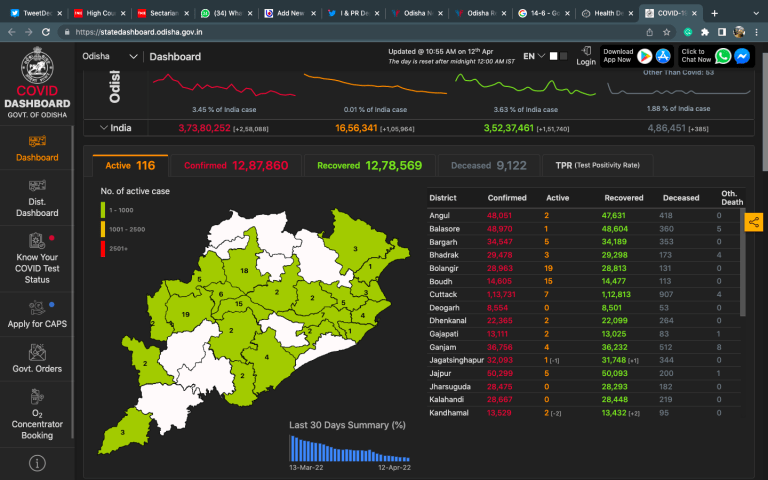Toggle the light/dark theme switch
The image size is (768, 480).
(x=557, y=56)
